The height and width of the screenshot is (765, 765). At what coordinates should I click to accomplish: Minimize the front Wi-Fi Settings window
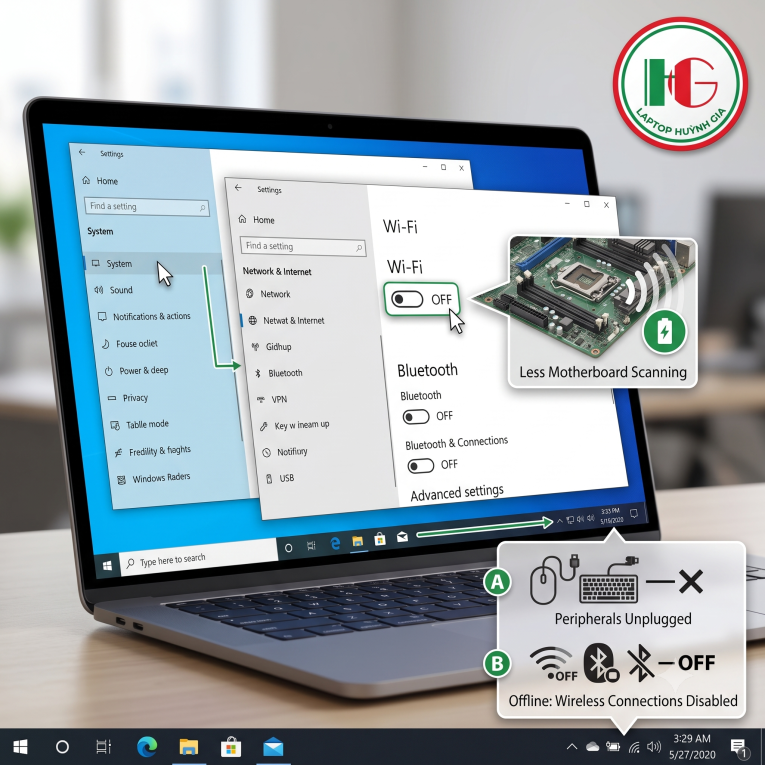click(567, 203)
